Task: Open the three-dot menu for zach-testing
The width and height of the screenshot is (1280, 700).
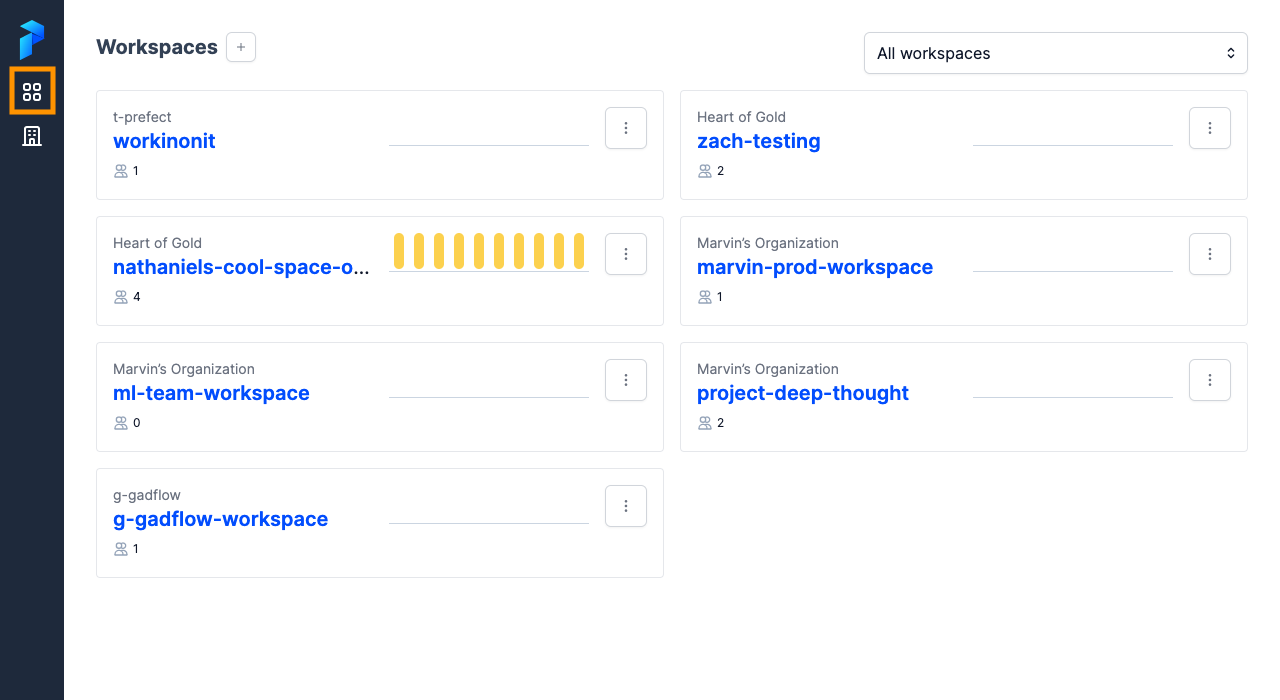Action: click(1210, 128)
